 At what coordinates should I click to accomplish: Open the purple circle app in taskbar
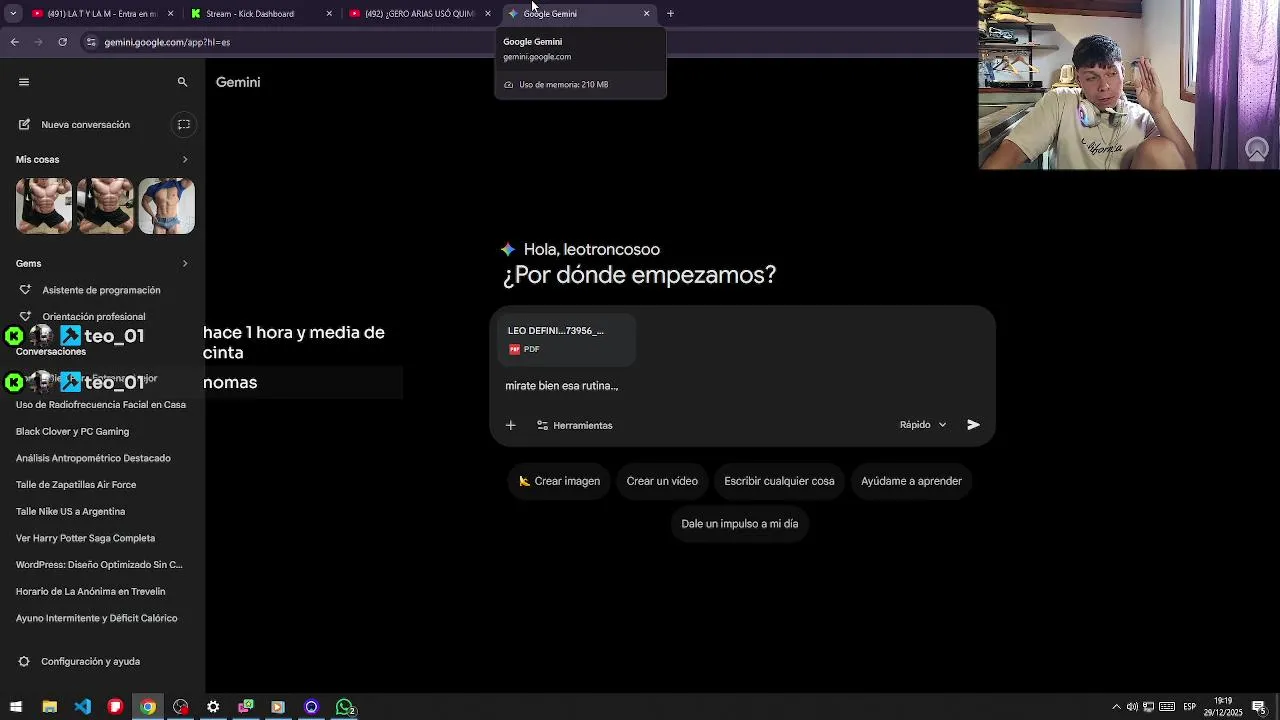(x=311, y=707)
